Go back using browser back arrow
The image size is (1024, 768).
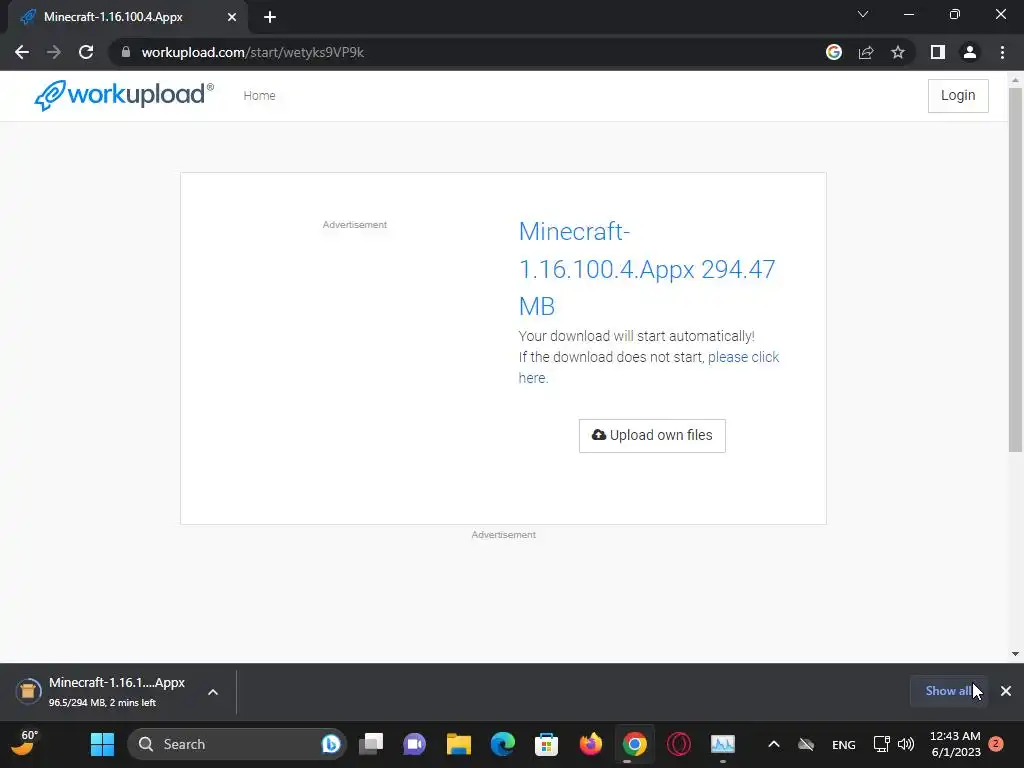click(22, 52)
